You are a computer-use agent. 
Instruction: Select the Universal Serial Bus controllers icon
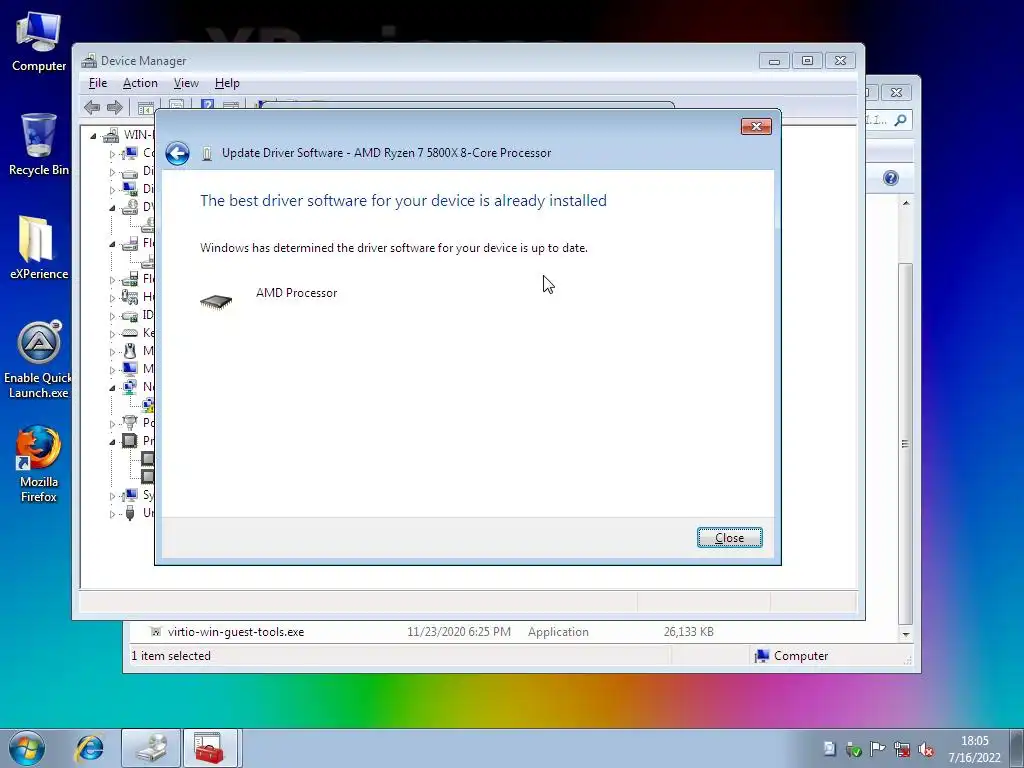coord(130,513)
